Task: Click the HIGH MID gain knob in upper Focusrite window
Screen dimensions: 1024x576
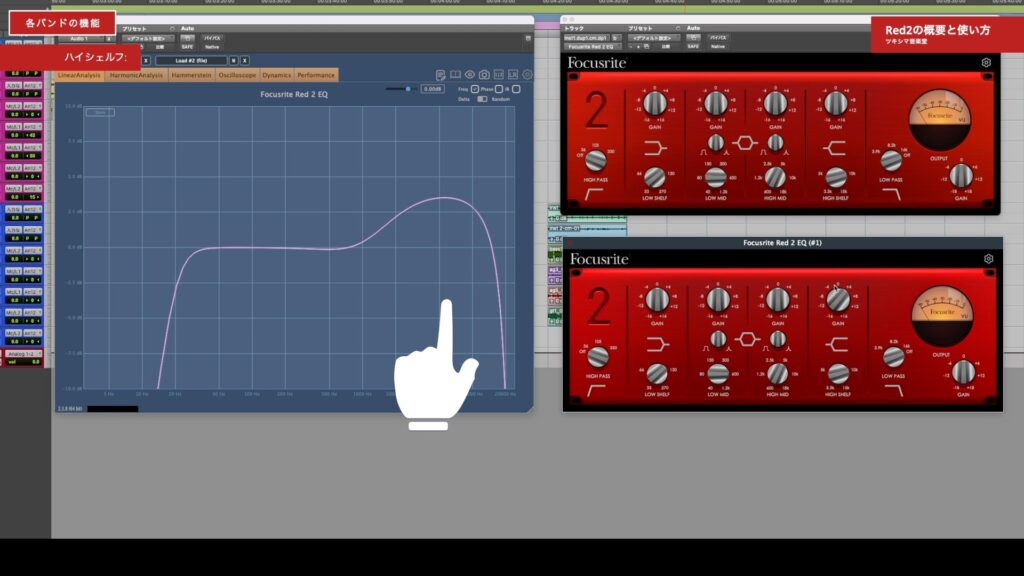Action: (x=775, y=103)
